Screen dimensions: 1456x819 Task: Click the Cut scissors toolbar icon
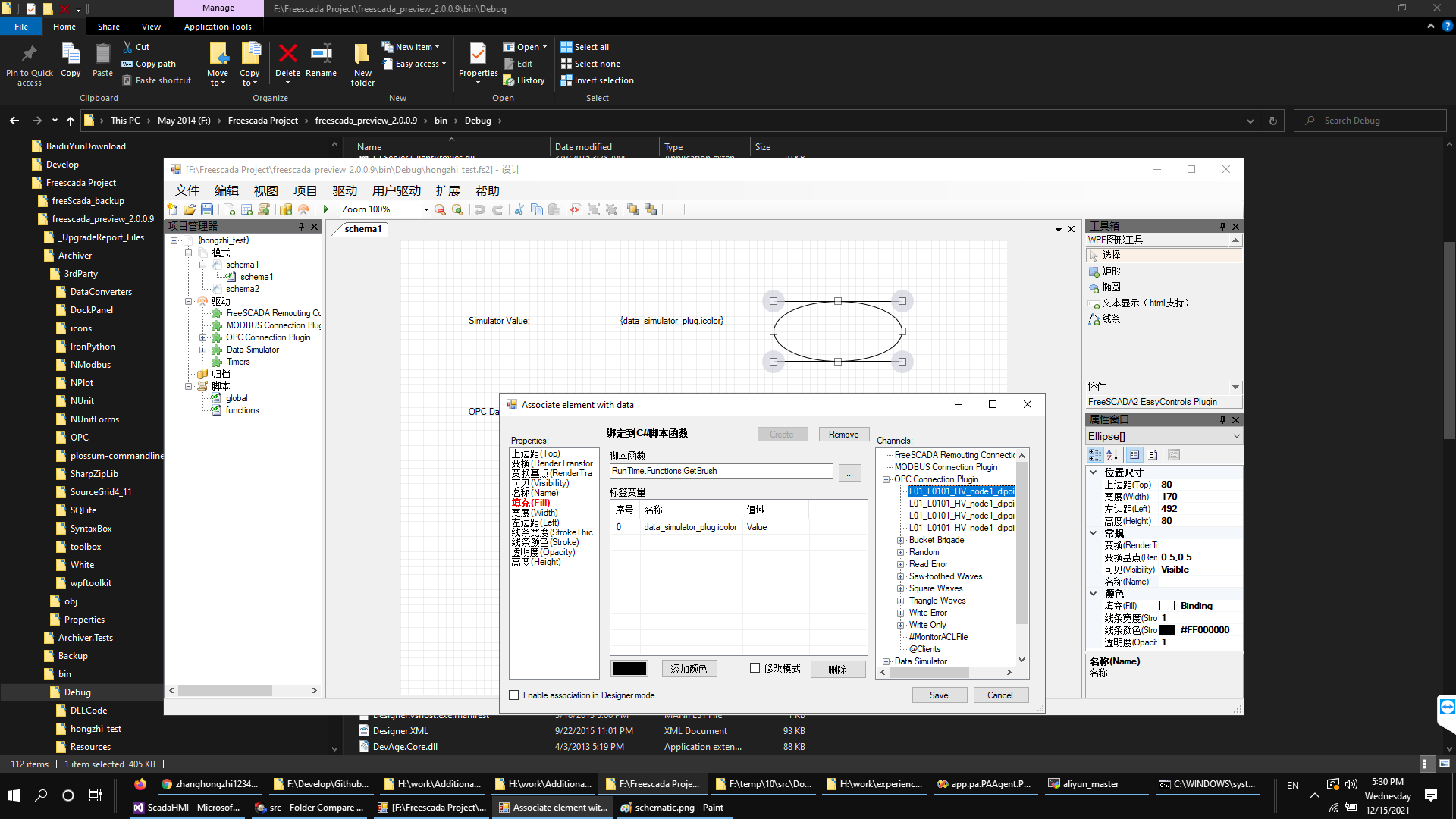[x=519, y=210]
